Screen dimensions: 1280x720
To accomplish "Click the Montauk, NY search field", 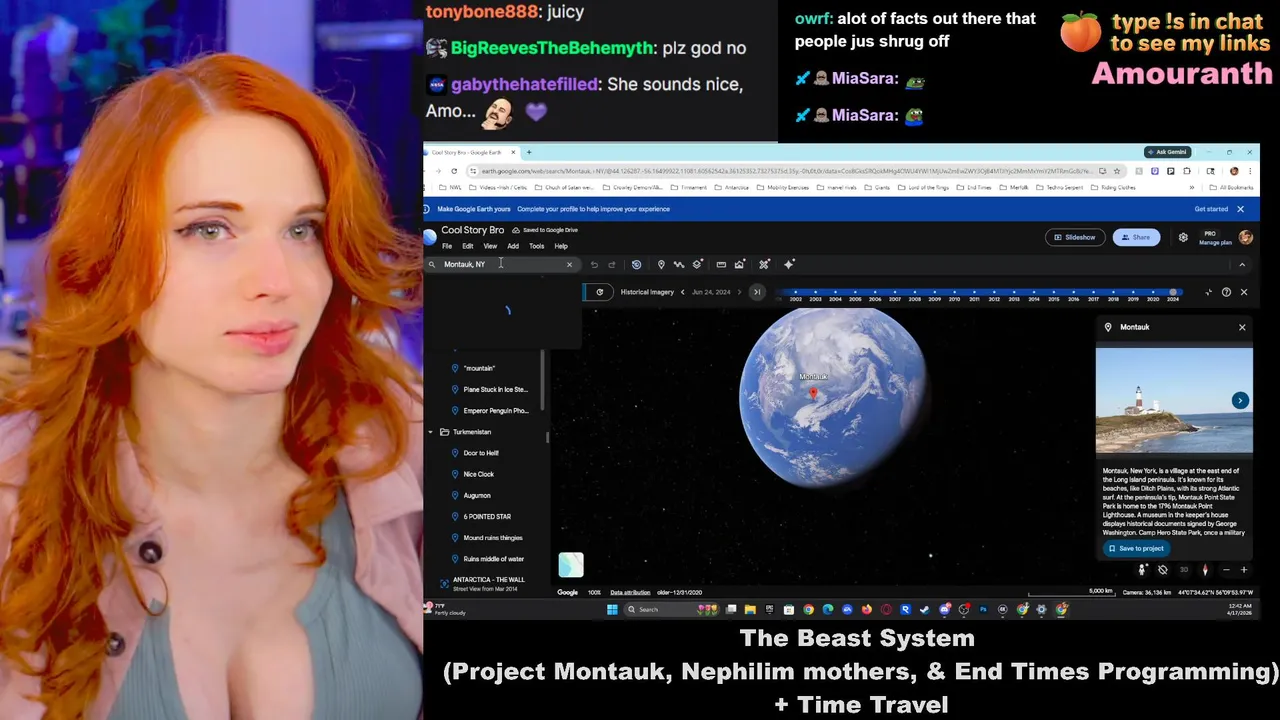I will coord(500,264).
